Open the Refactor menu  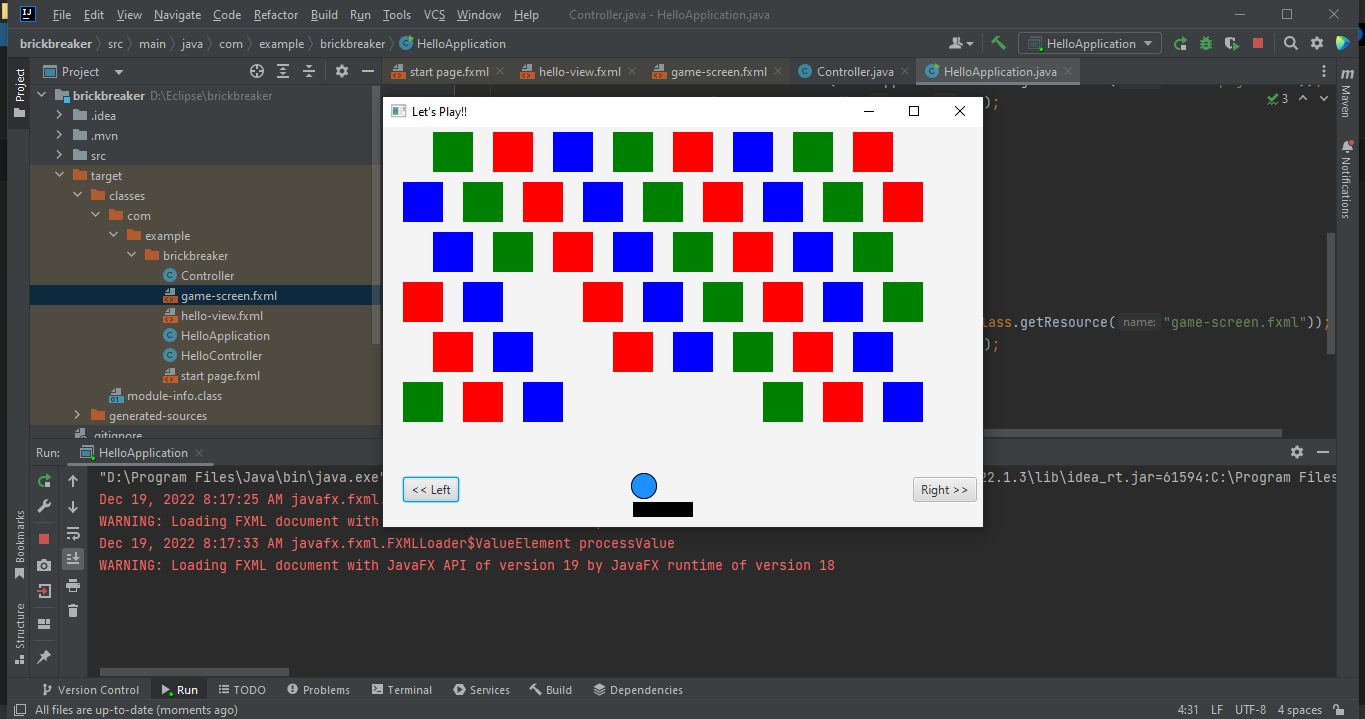click(x=275, y=14)
